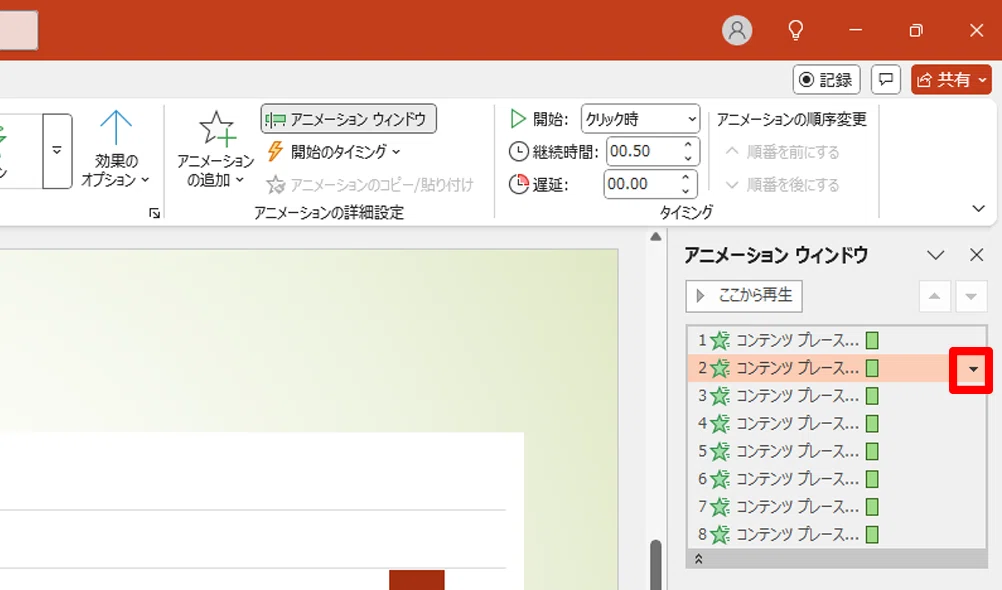
Task: Click ここから再生 play button
Action: (x=744, y=295)
